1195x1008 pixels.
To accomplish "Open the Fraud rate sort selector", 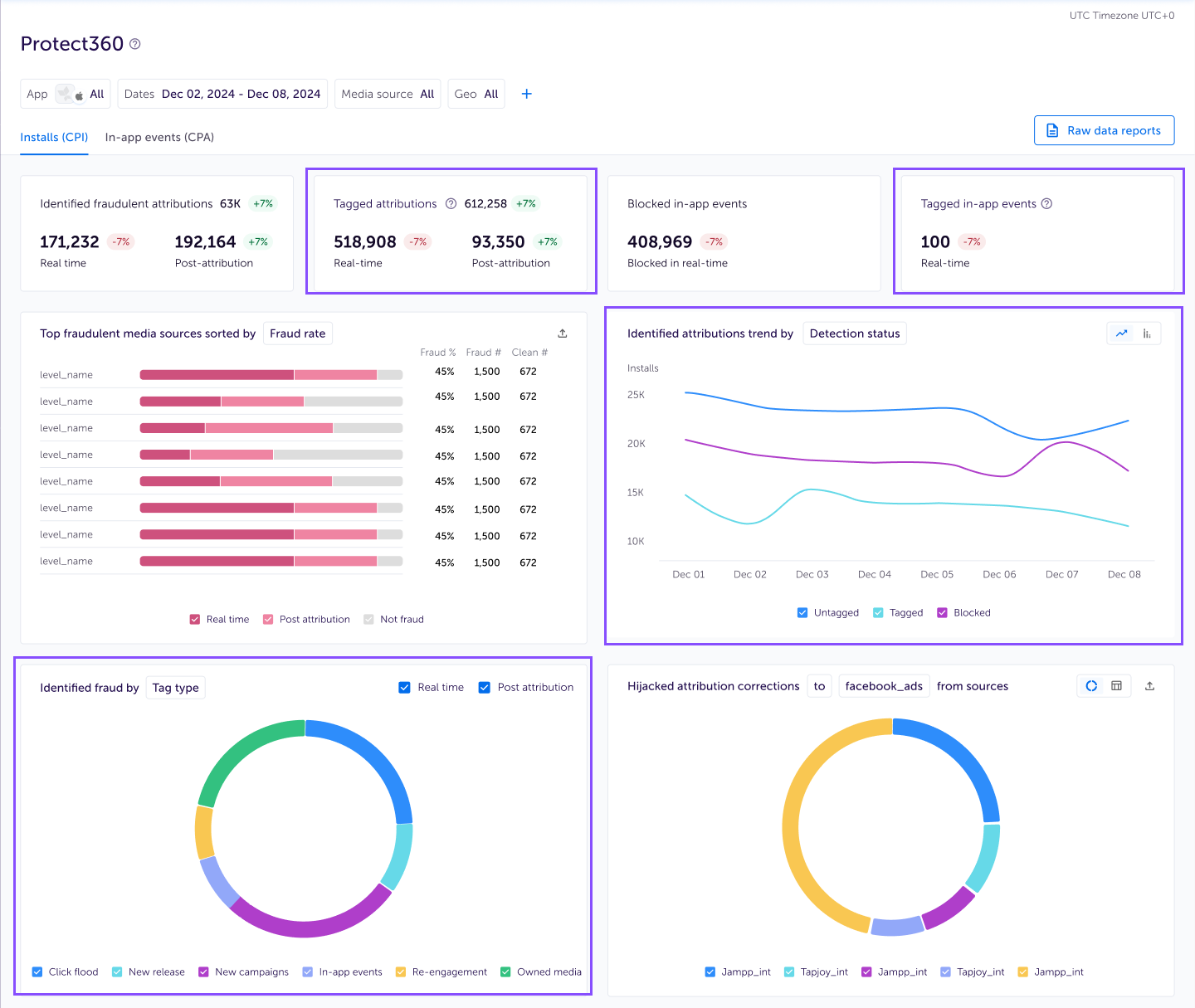I will [297, 333].
